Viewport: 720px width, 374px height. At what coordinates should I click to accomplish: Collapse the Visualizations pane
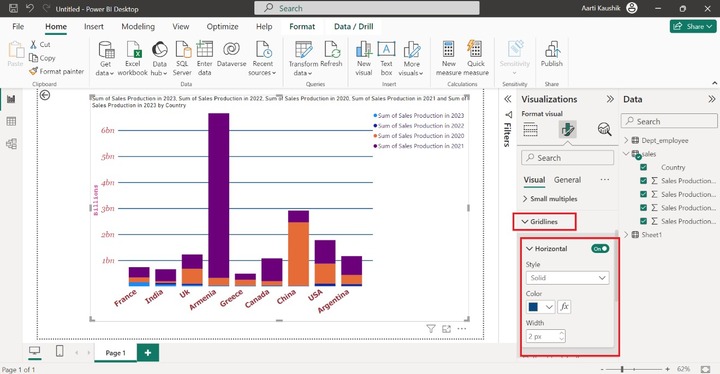(x=610, y=99)
